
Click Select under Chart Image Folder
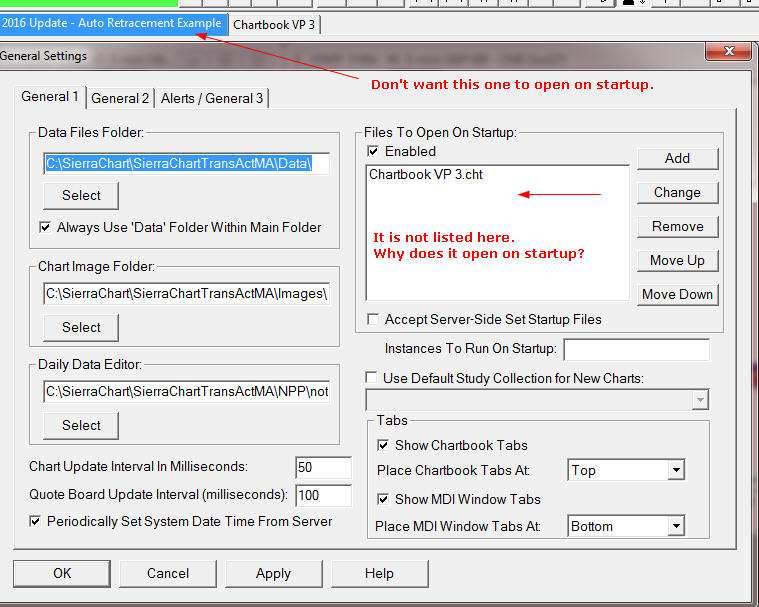click(x=81, y=328)
